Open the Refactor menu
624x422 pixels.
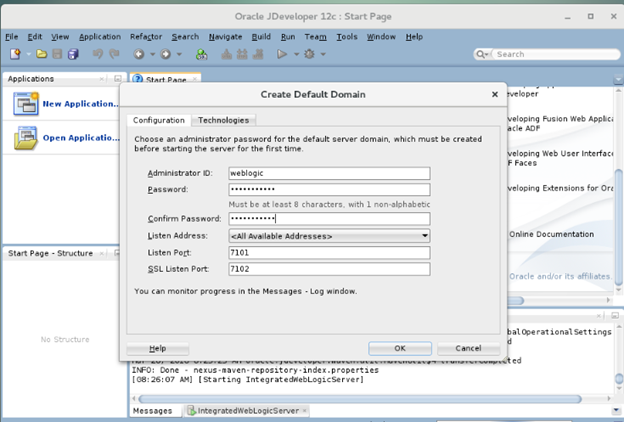click(x=146, y=37)
